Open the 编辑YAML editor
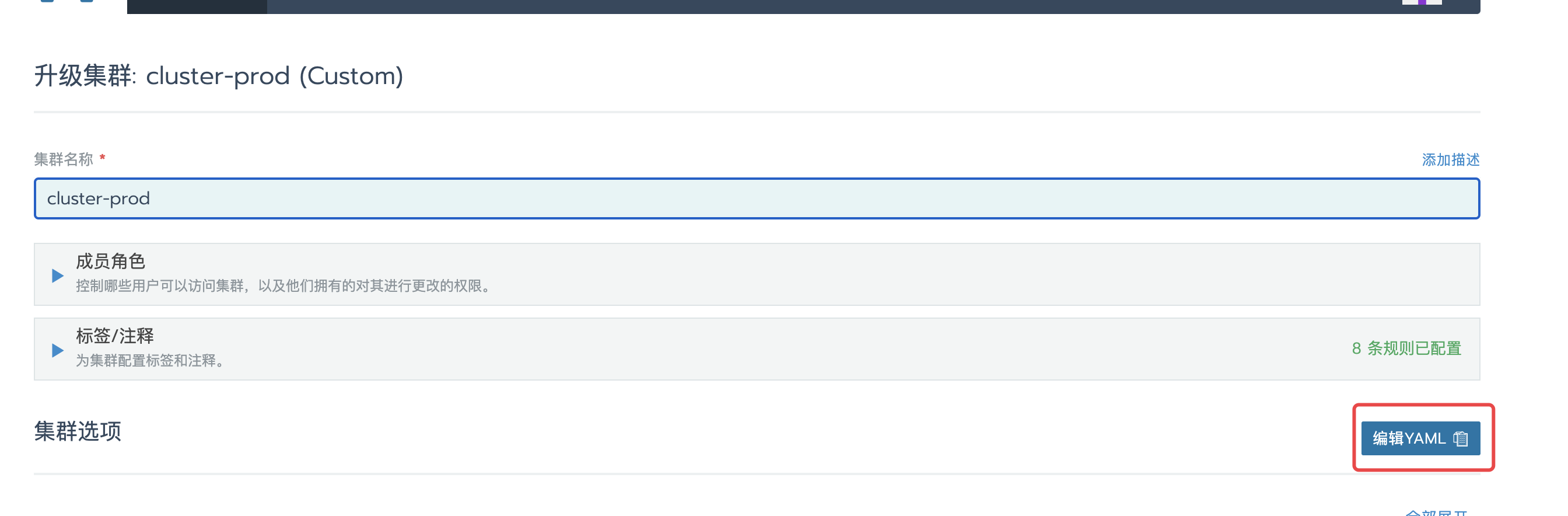Viewport: 1568px width, 516px height. (x=1420, y=438)
